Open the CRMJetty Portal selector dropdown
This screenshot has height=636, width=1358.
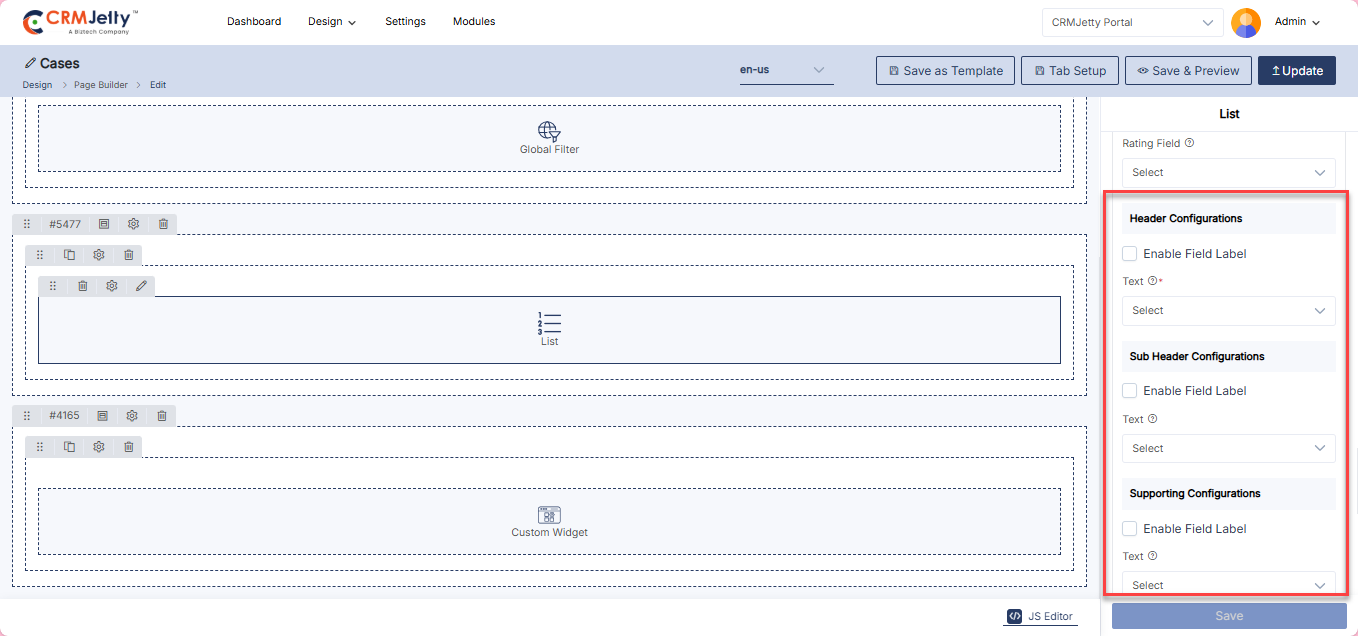[x=1132, y=22]
